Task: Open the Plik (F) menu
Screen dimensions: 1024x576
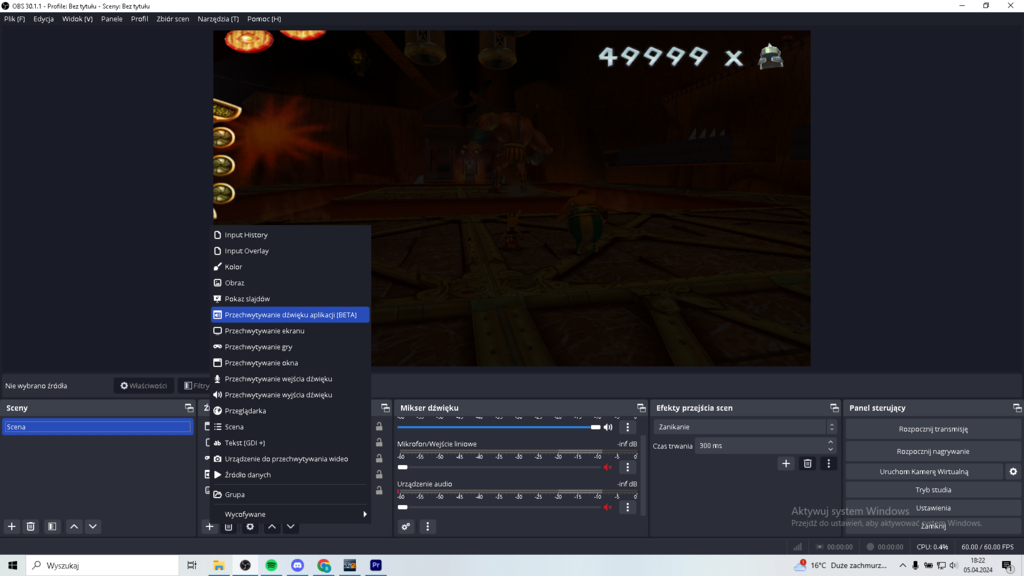Action: click(14, 19)
